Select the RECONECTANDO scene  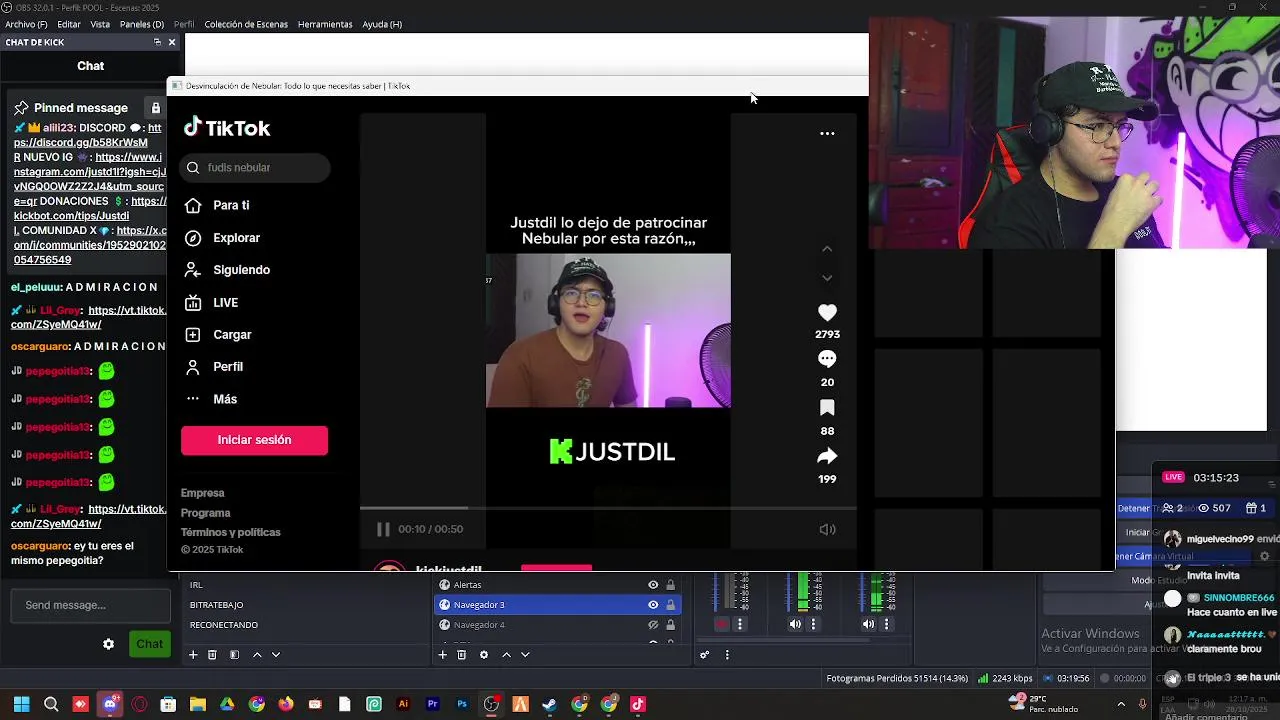point(224,625)
